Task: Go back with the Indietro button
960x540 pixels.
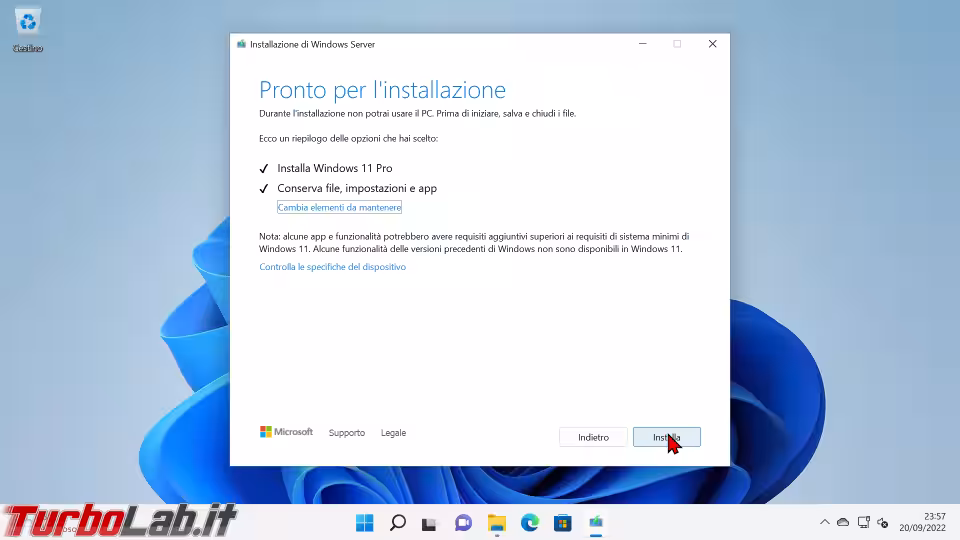Action: point(593,437)
